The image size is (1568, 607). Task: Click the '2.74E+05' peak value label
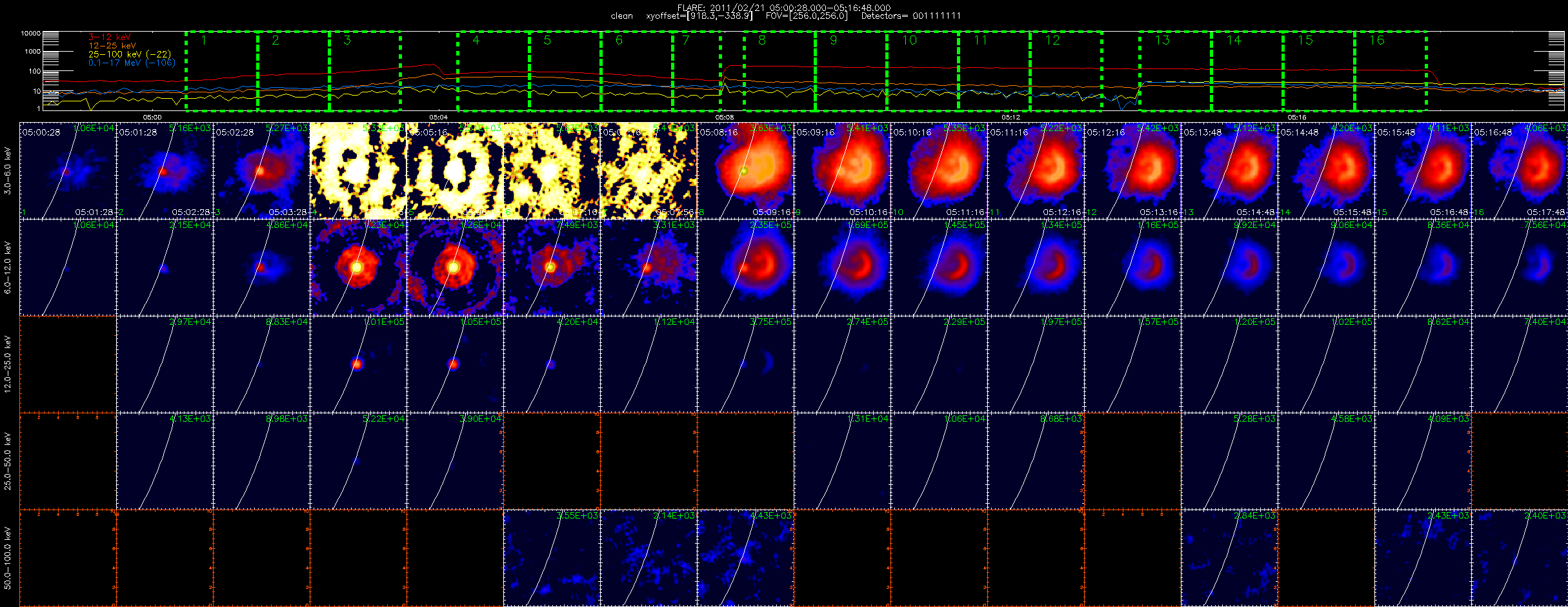868,322
